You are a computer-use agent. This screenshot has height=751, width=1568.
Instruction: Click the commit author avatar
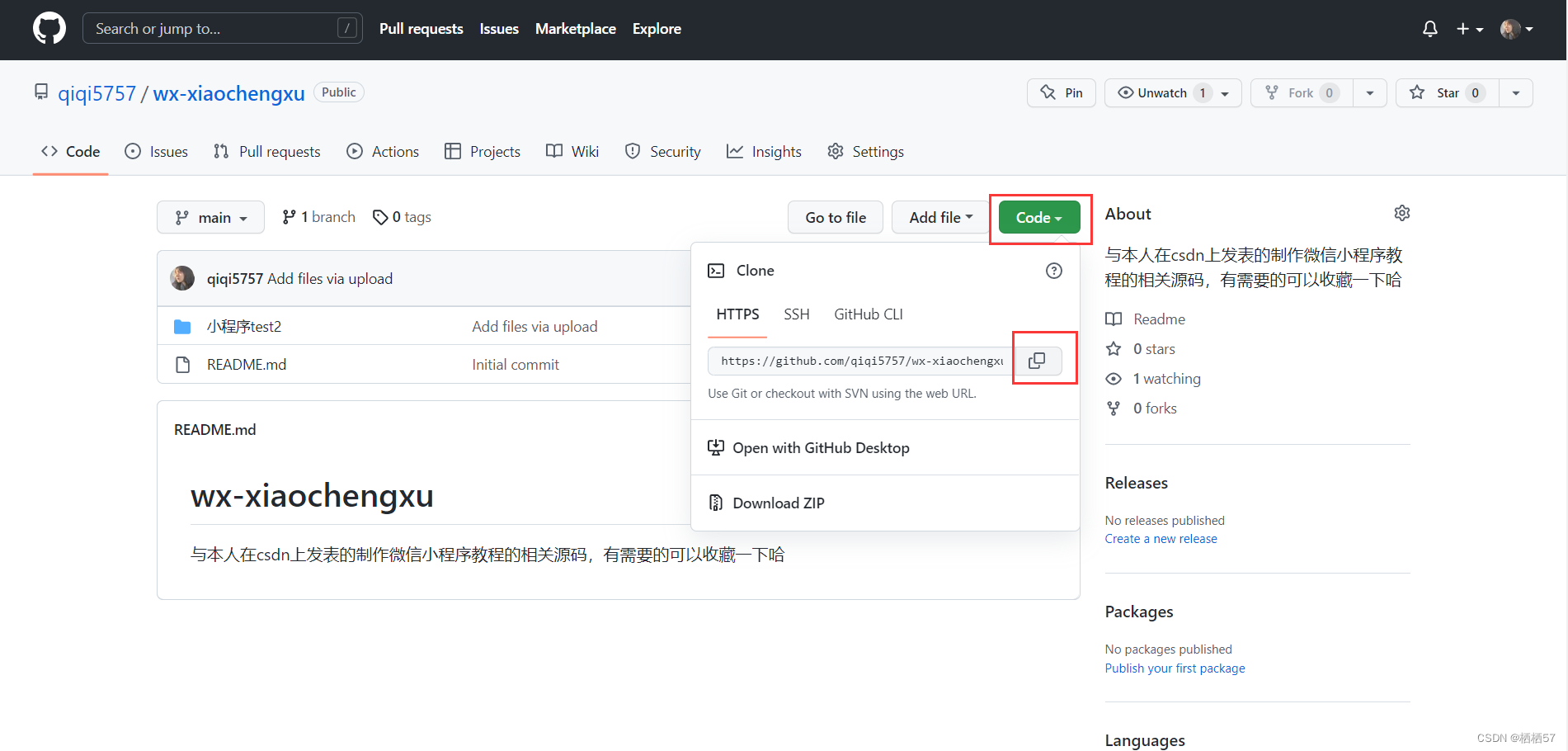pos(182,278)
